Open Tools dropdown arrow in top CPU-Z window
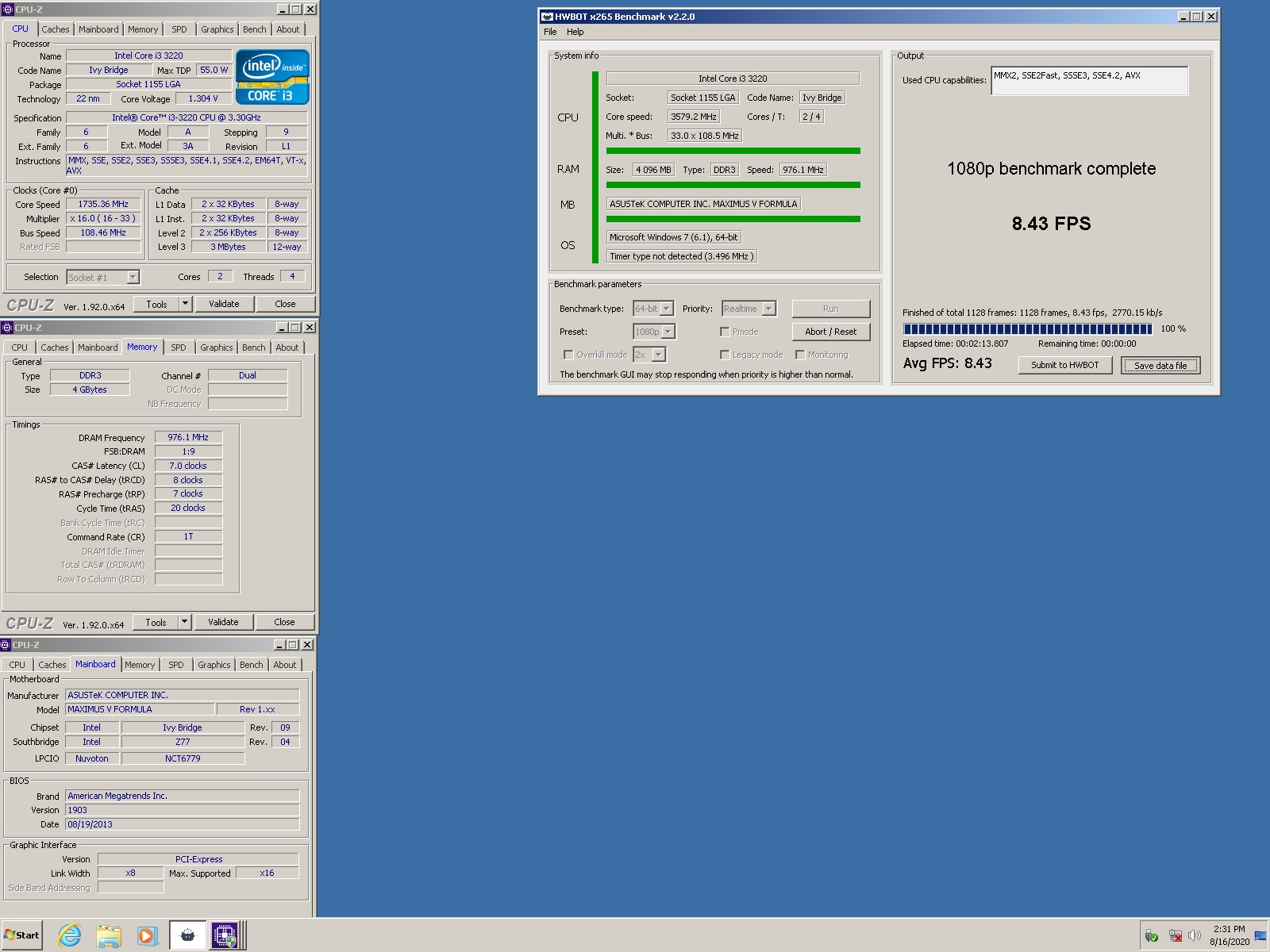 tap(185, 304)
